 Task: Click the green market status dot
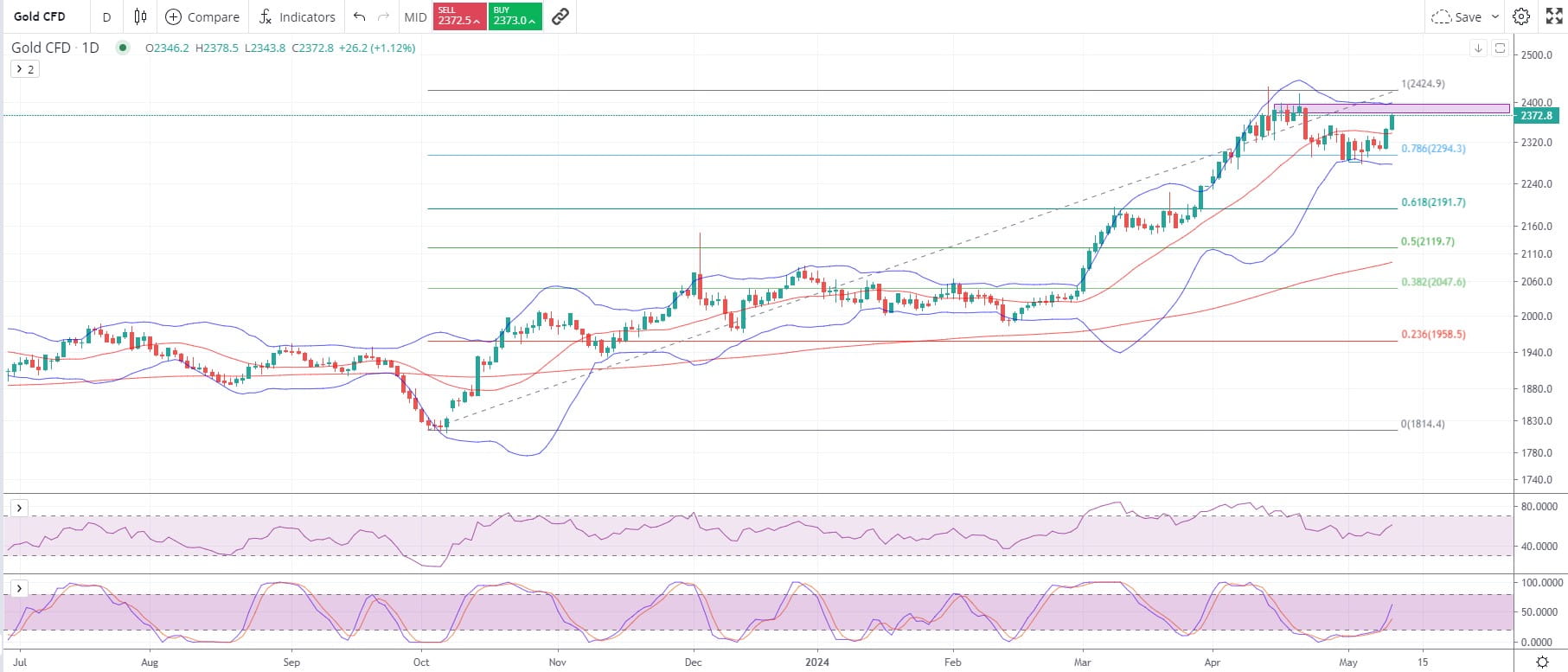[x=123, y=48]
